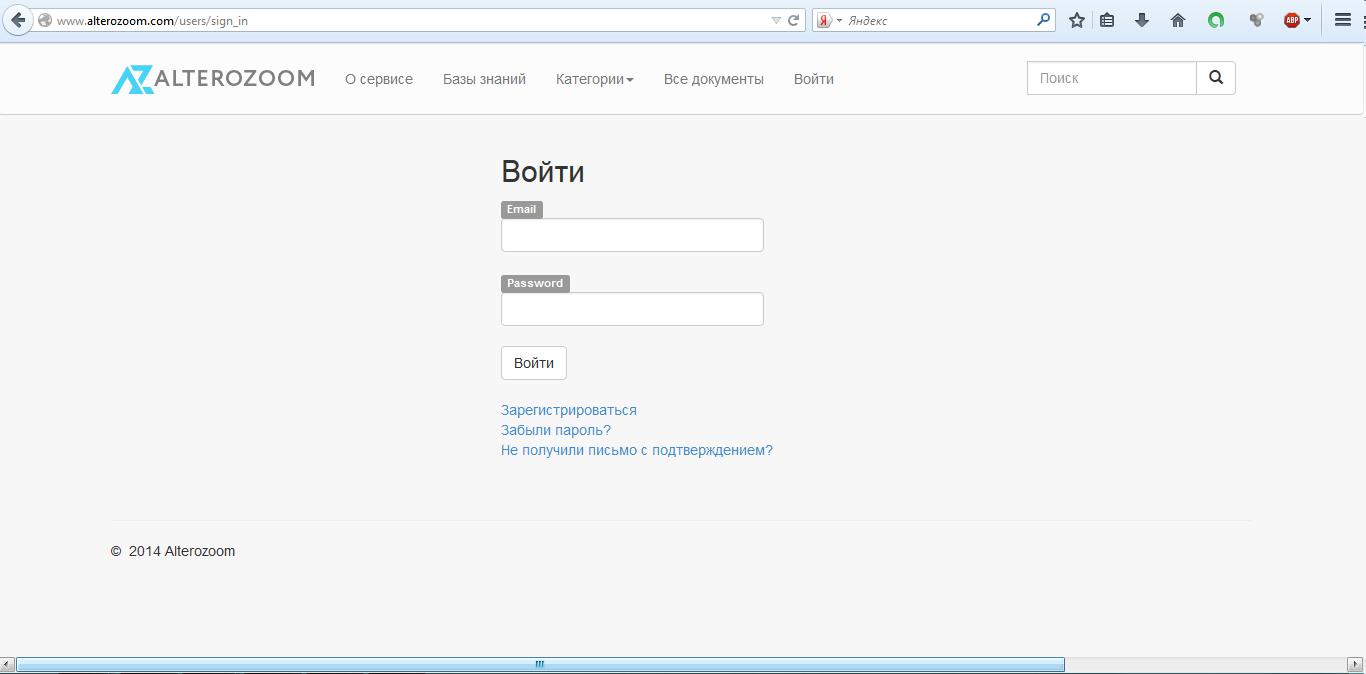1366x674 pixels.
Task: Follow the Зарегистрироваться link
Action: (568, 410)
